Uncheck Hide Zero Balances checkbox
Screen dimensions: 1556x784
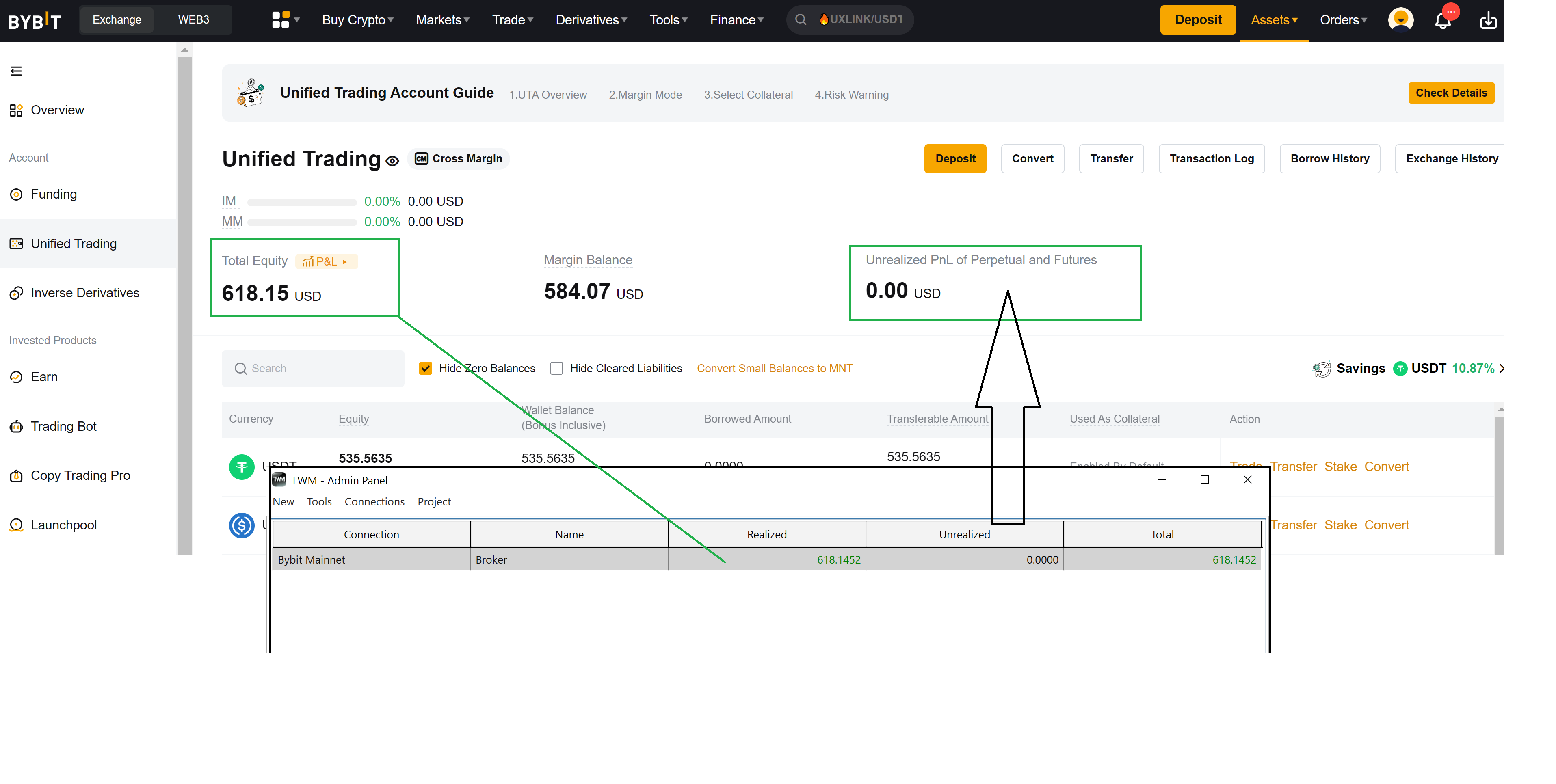coord(425,368)
